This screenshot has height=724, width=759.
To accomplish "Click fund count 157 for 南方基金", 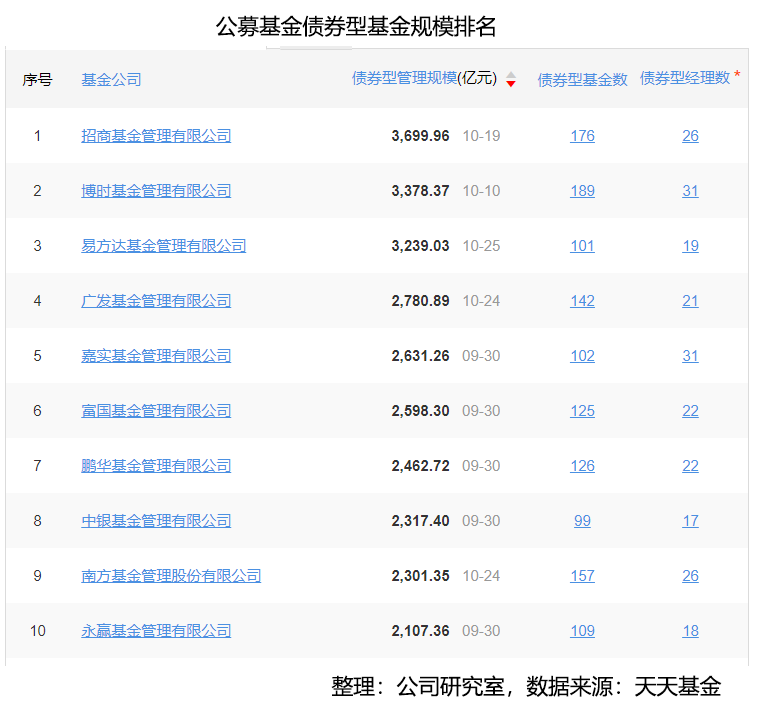I will click(582, 576).
